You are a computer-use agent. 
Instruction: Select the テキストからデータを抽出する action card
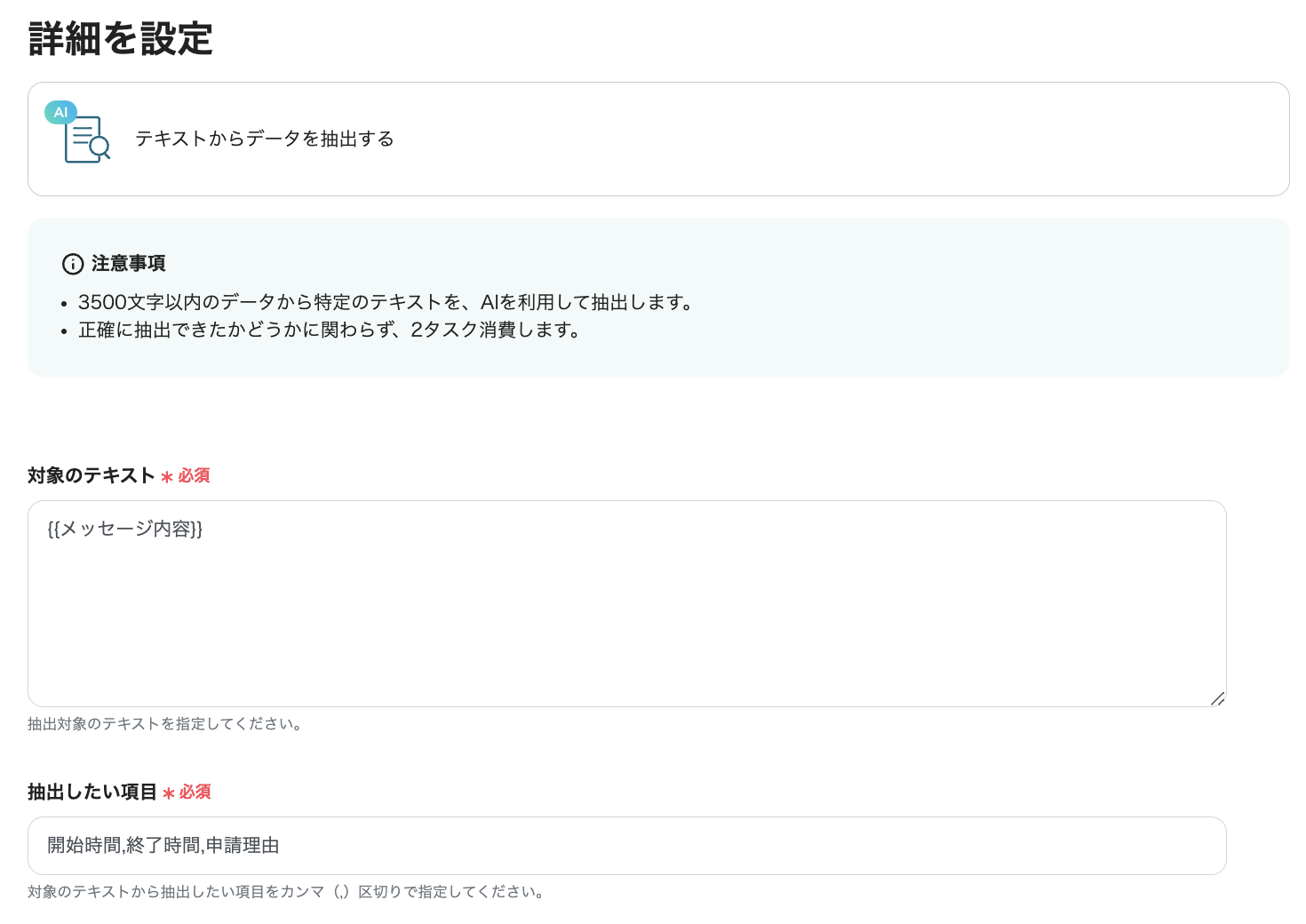pyautogui.click(x=657, y=139)
